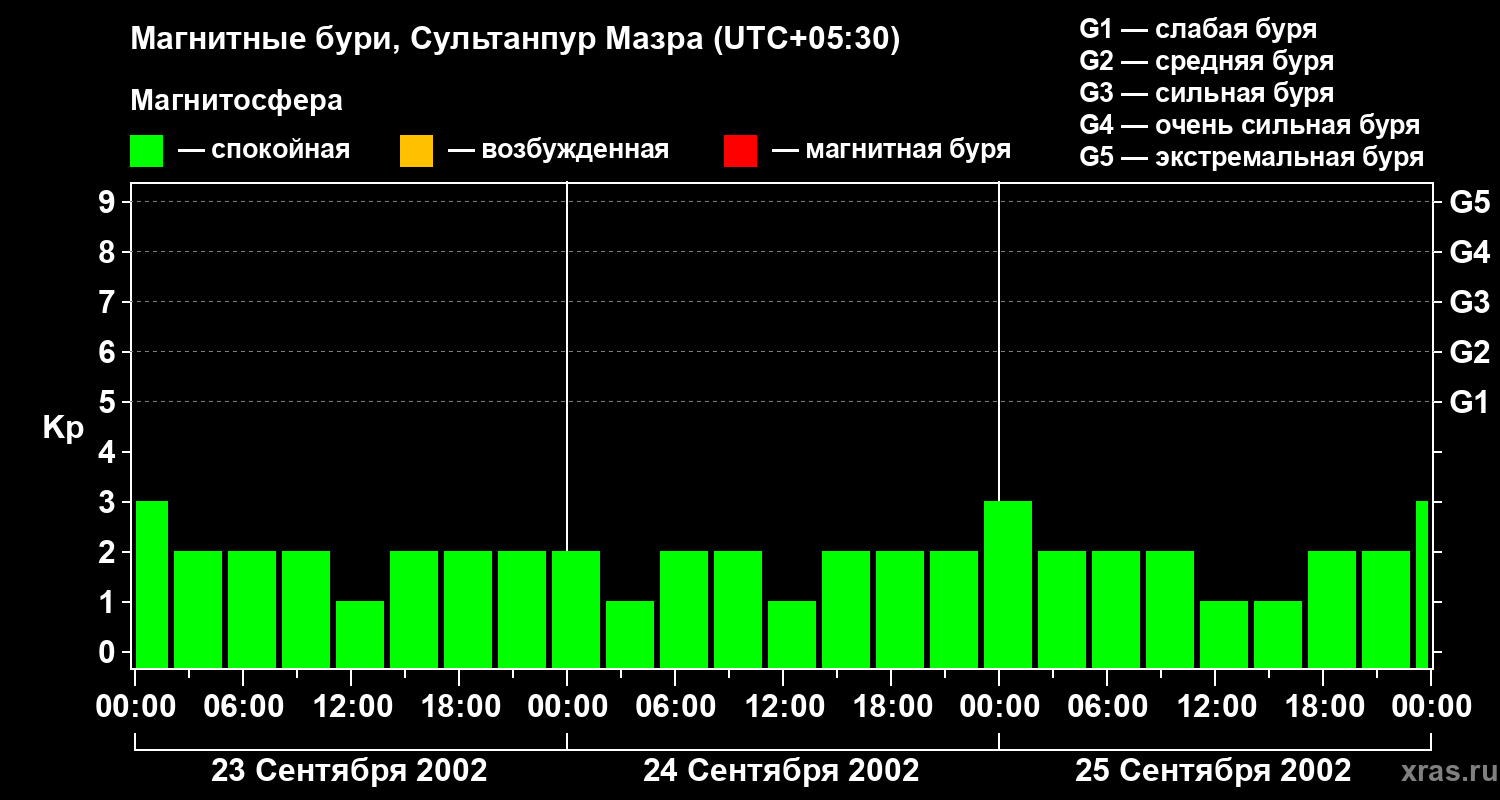Click the '9' value on the Kp axis
This screenshot has height=800, width=1500.
(109, 202)
